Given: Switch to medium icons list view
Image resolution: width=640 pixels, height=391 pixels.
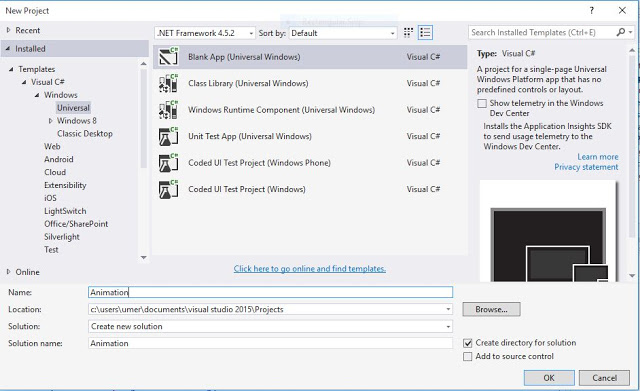Looking at the screenshot, I should [425, 33].
